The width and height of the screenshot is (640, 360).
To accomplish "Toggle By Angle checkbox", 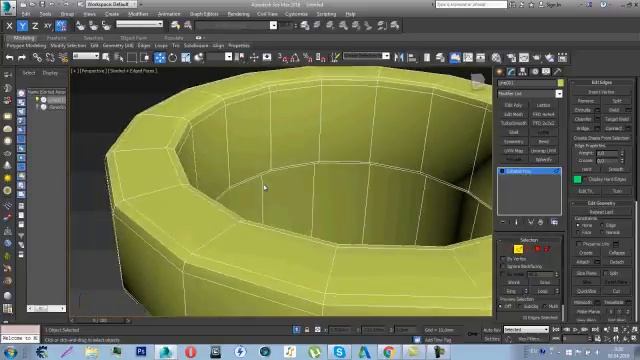I will (503, 274).
